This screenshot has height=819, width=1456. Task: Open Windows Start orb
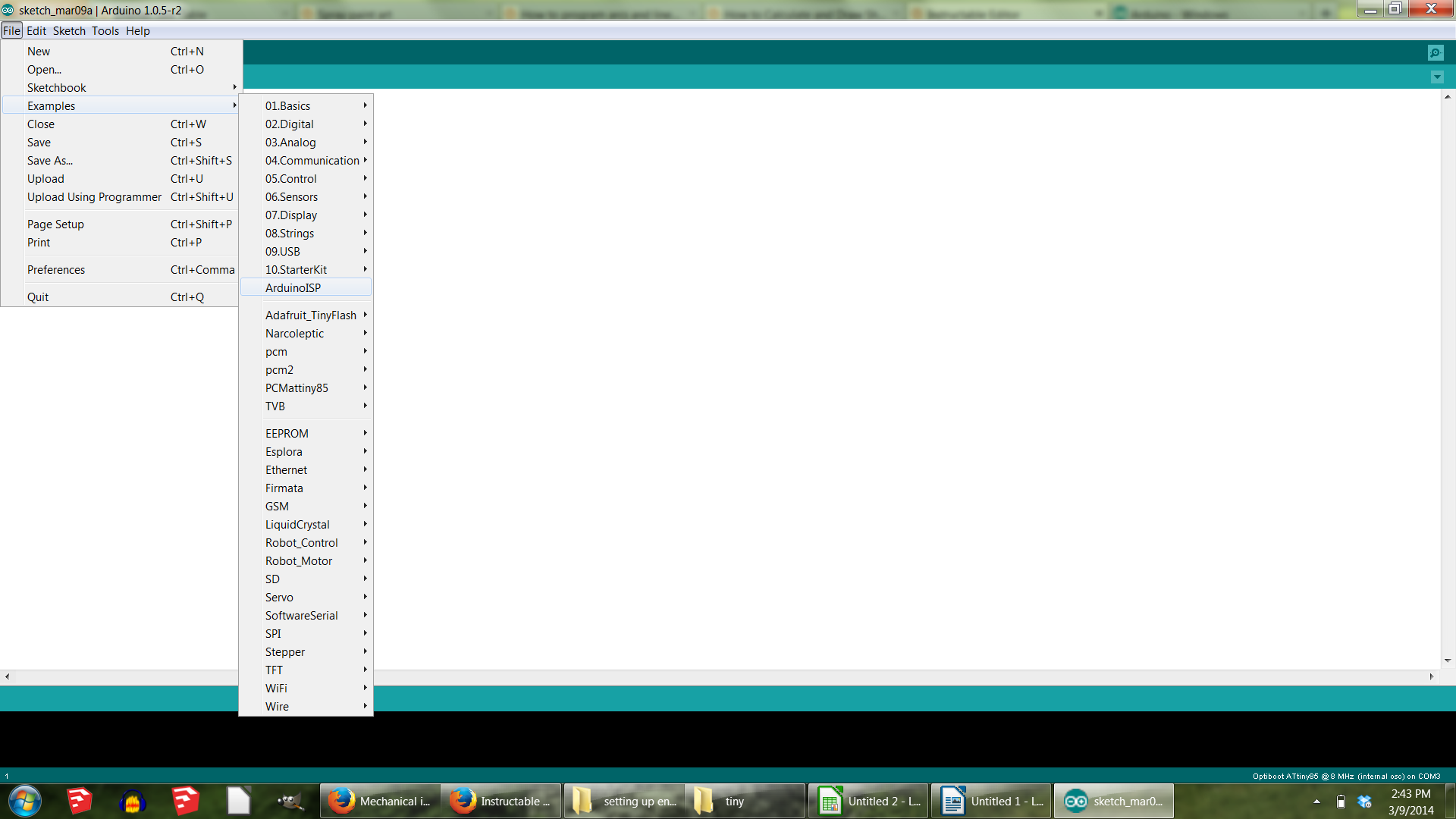click(x=24, y=801)
